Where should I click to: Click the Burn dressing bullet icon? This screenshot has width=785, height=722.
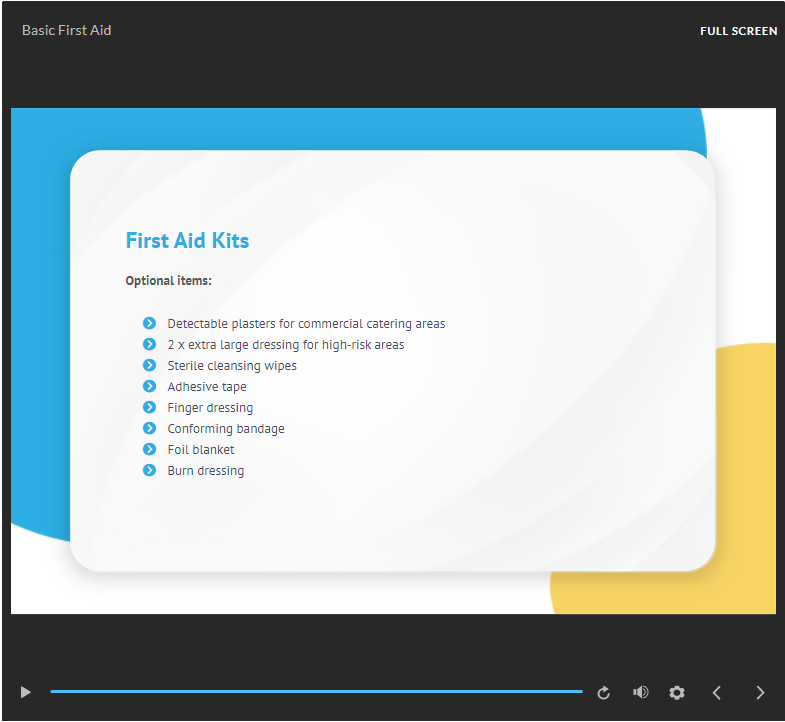click(x=150, y=470)
